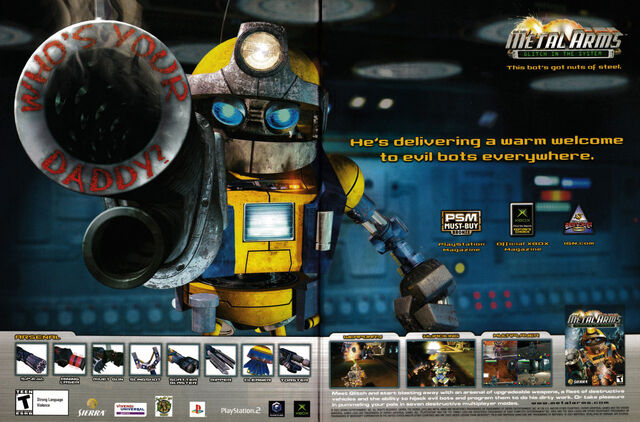Select the Toaster weapon thumbnail

(294, 359)
